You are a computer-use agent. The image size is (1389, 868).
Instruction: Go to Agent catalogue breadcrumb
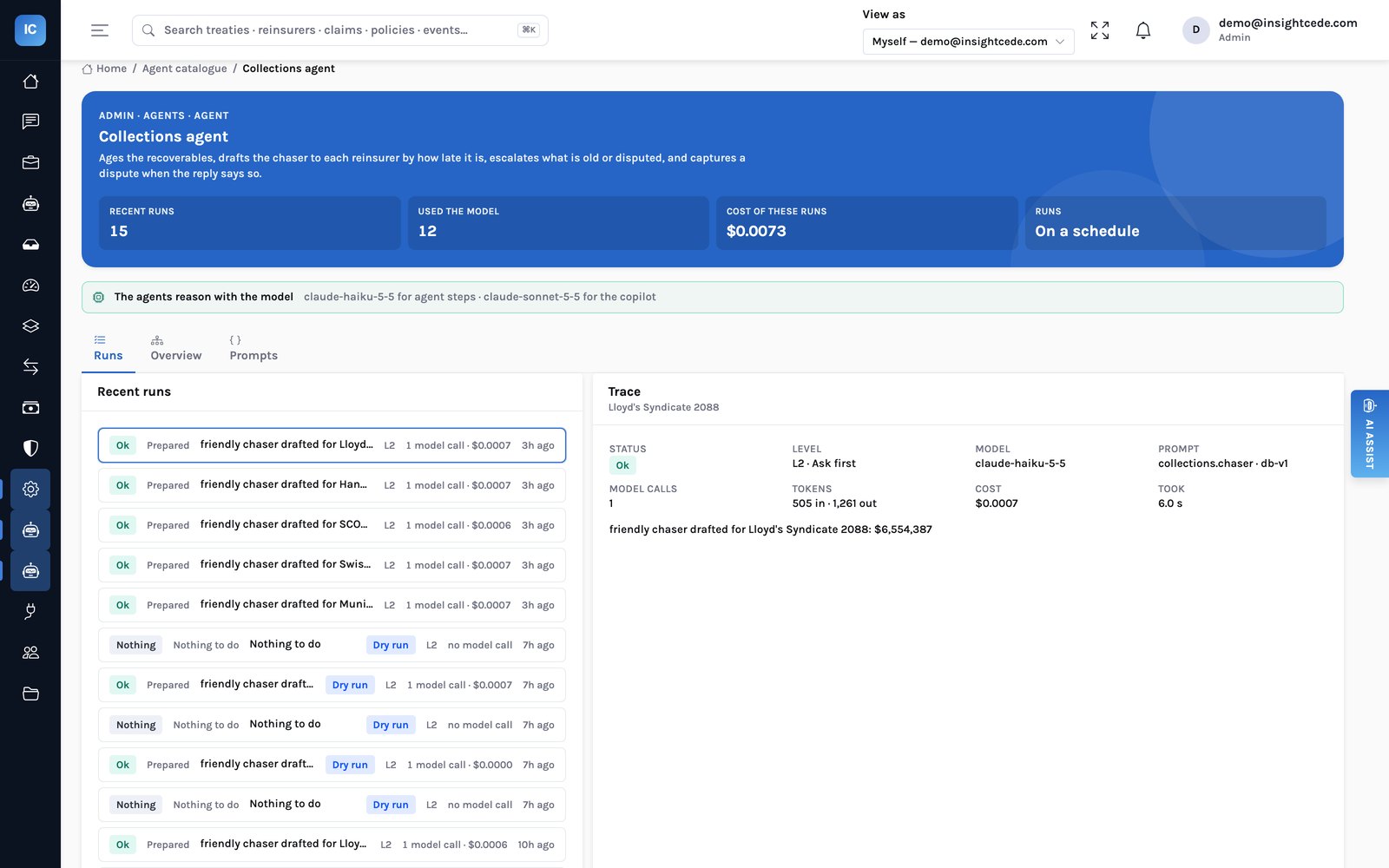click(184, 69)
